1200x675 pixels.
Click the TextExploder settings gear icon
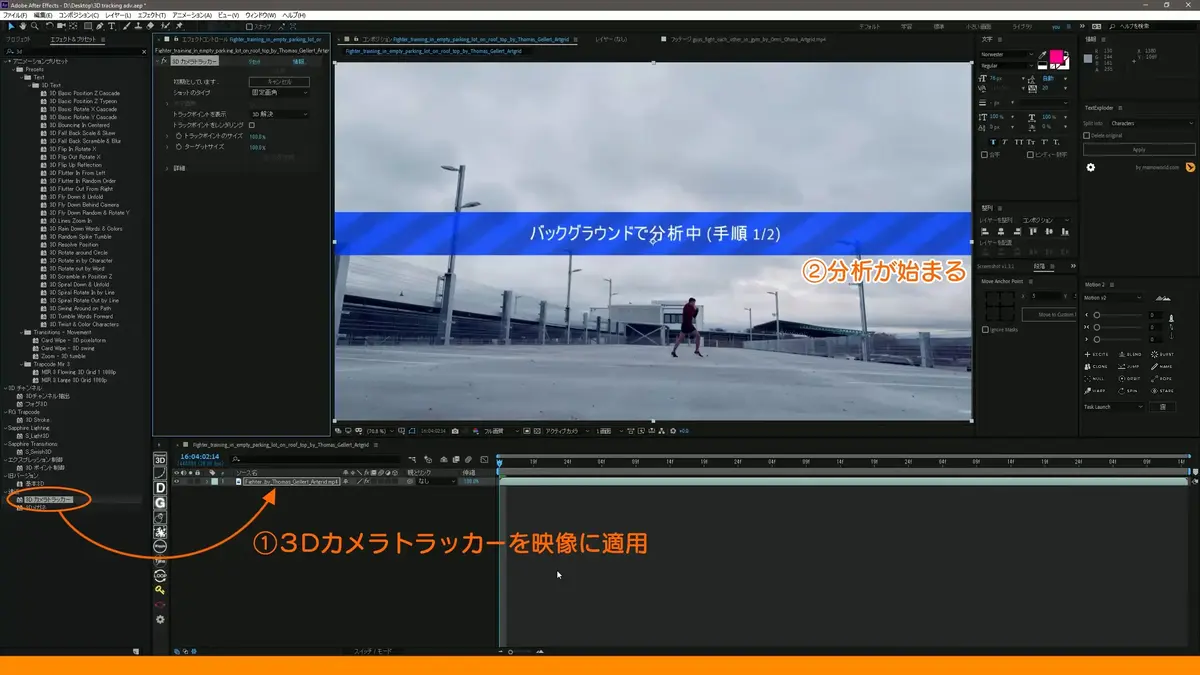coord(1091,167)
